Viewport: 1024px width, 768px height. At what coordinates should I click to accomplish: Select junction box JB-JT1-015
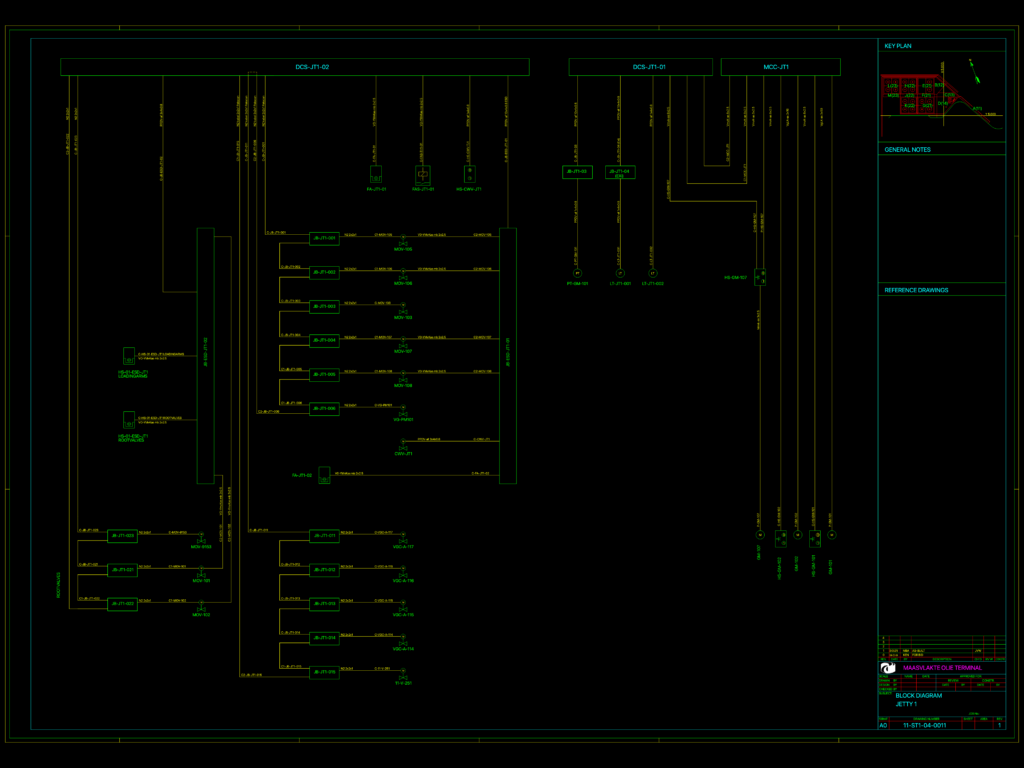point(324,672)
